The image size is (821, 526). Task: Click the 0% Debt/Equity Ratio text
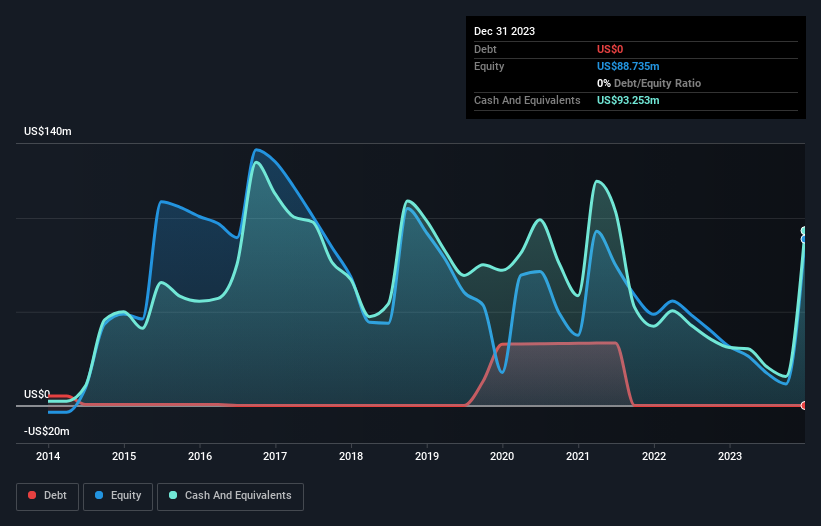(649, 83)
